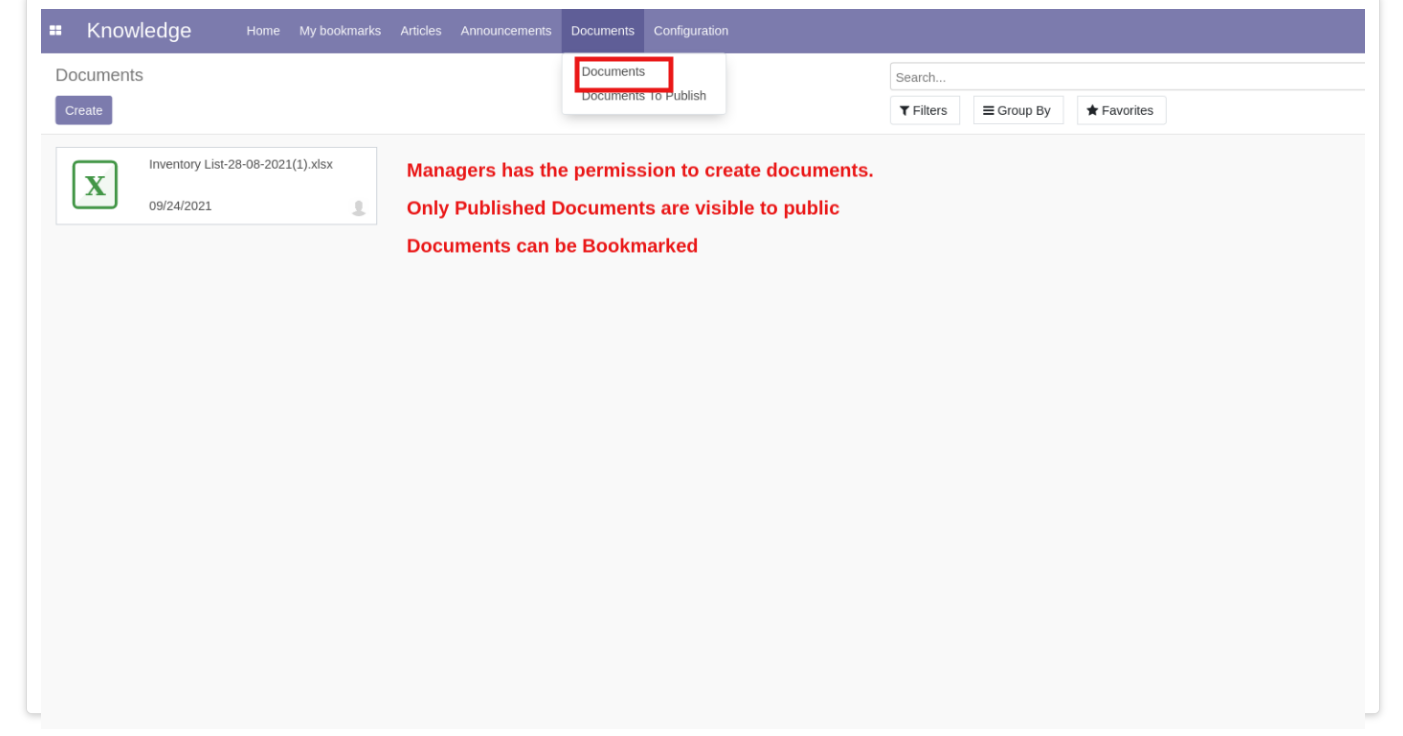Select Documents in the dropdown menu

pos(613,72)
